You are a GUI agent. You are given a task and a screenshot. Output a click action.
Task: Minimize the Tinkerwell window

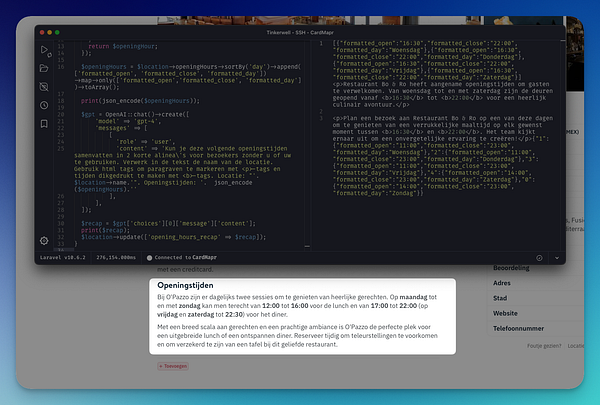pyautogui.click(x=49, y=33)
